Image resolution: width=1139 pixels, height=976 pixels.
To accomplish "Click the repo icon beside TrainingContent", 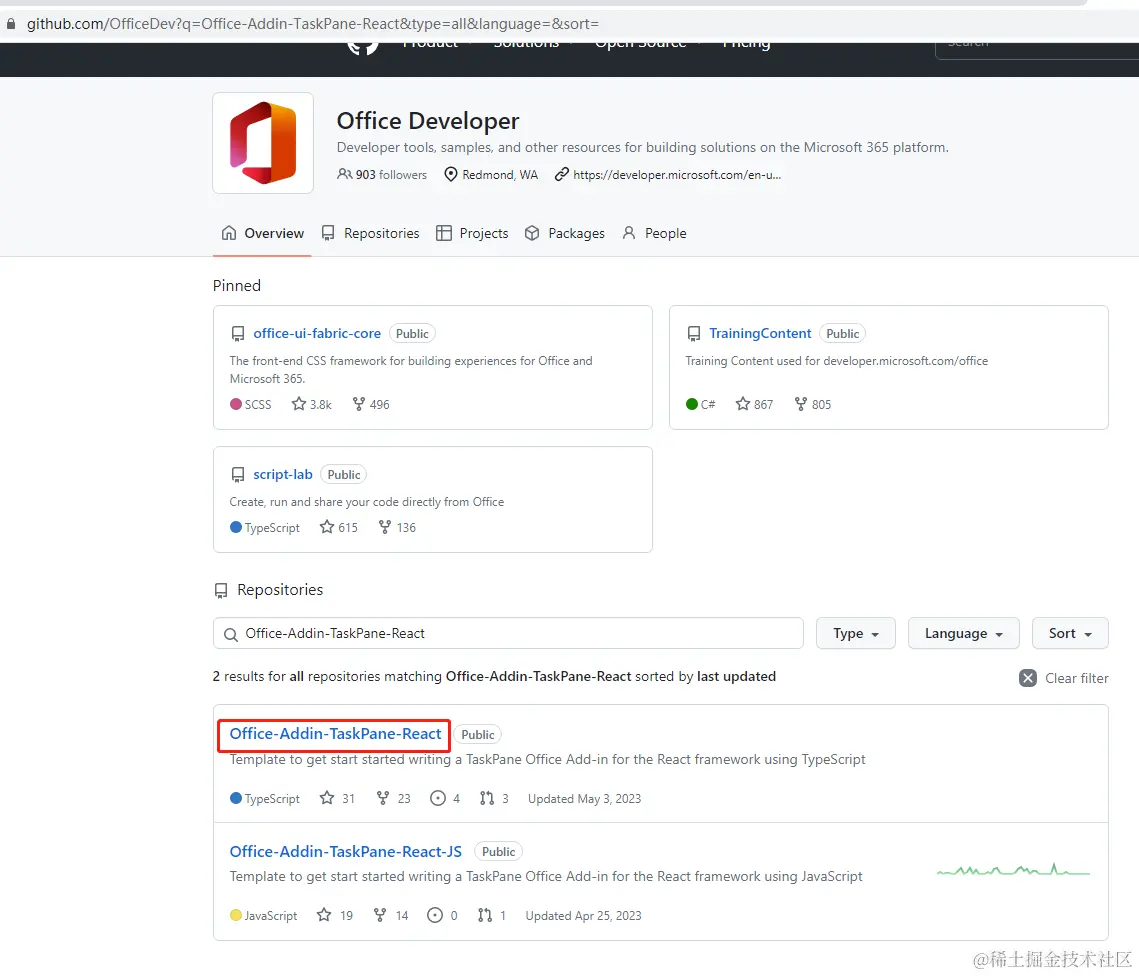I will [x=694, y=334].
